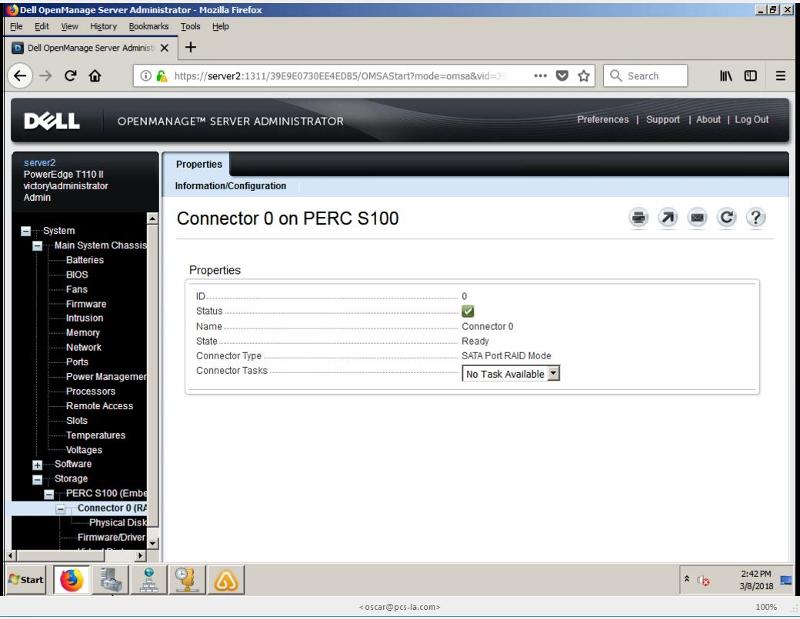Click the Support link
The width and height of the screenshot is (800, 619).
[x=663, y=119]
